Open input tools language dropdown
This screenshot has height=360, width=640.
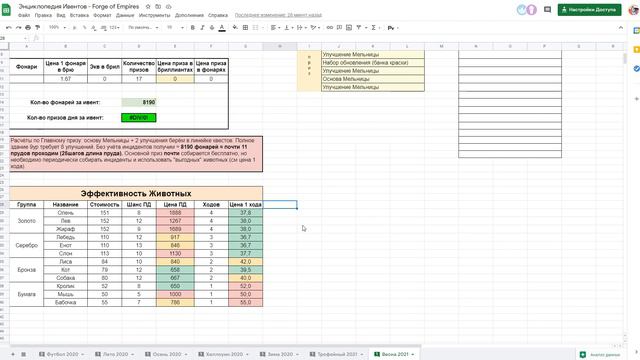(393, 28)
